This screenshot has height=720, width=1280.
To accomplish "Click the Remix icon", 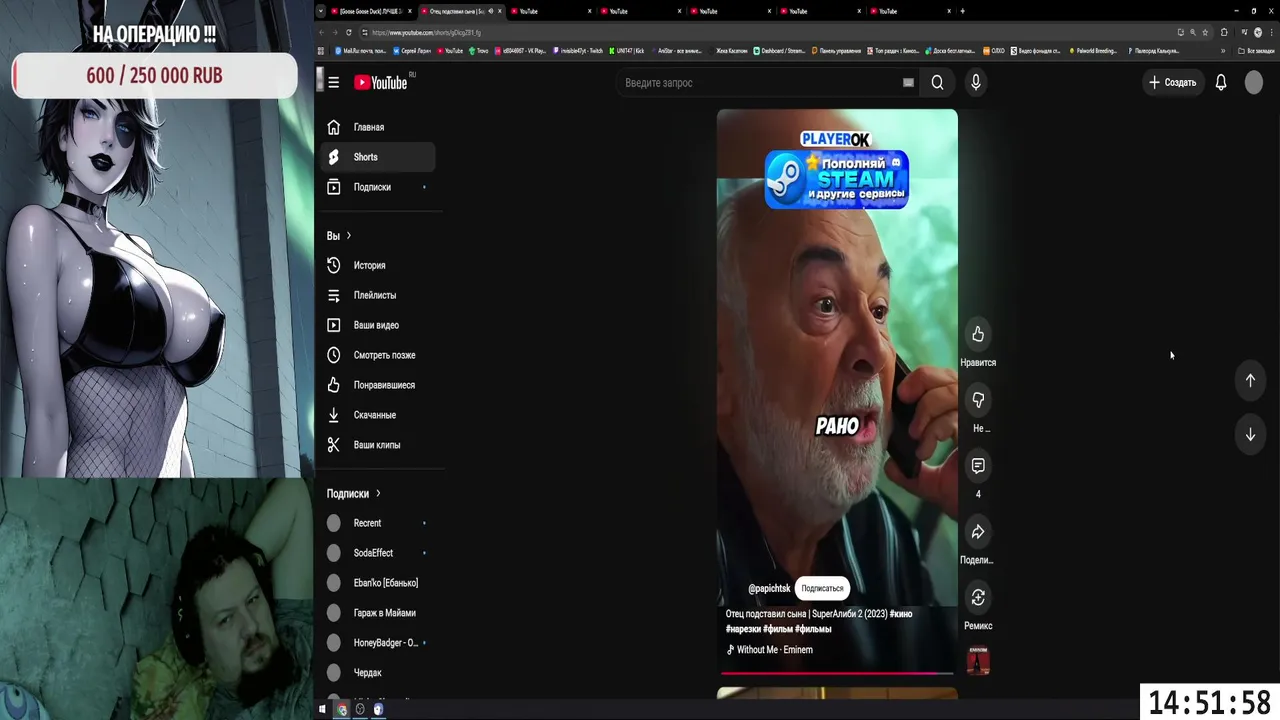I will coord(978,598).
